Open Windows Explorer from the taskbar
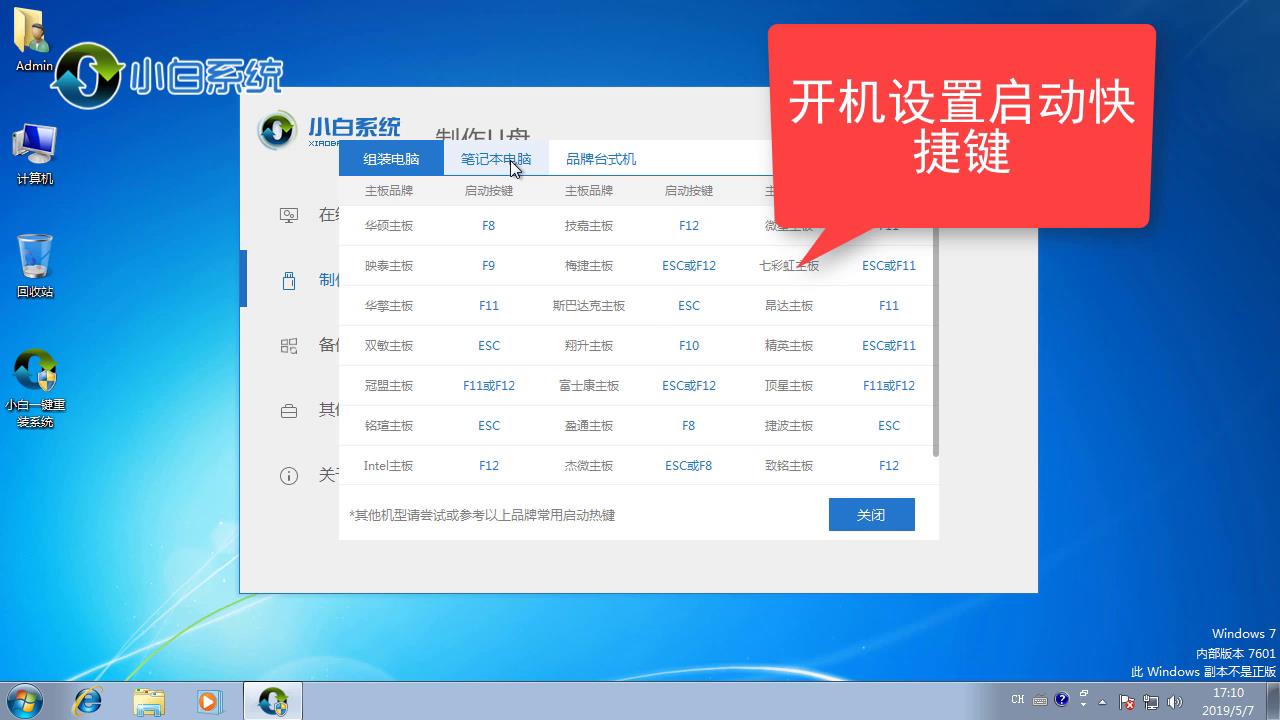Image resolution: width=1280 pixels, height=720 pixels. point(148,701)
